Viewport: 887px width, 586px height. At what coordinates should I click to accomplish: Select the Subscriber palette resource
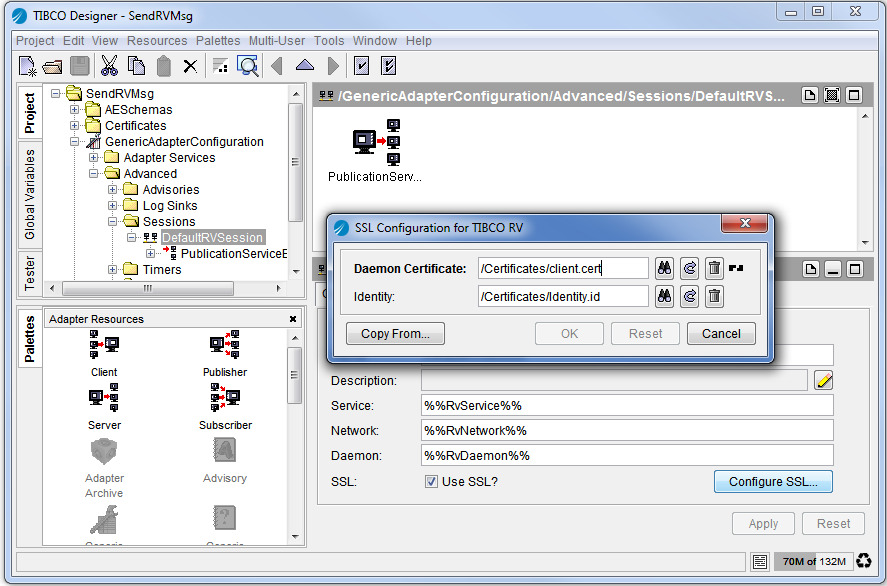[x=225, y=407]
